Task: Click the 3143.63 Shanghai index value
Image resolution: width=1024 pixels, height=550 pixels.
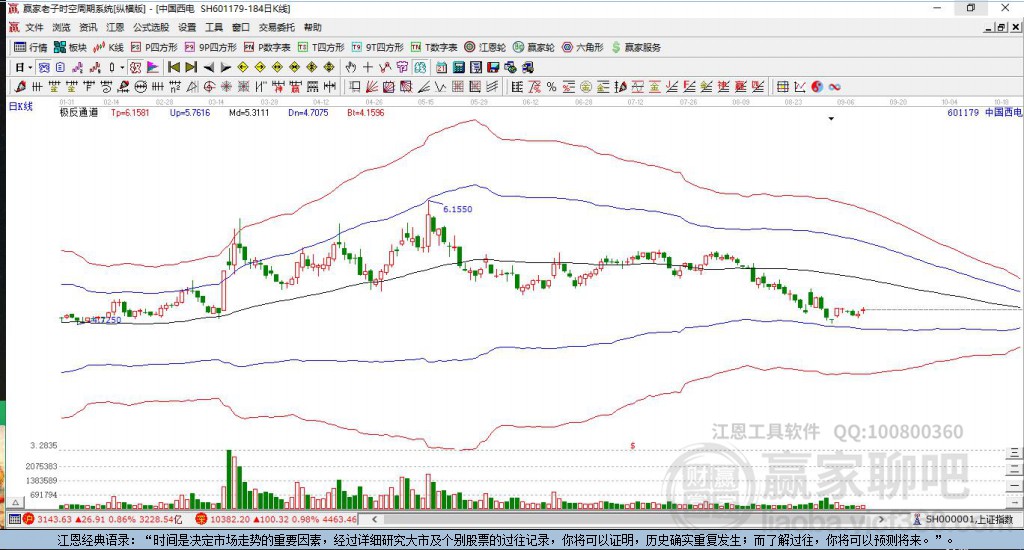Action: 54,519
